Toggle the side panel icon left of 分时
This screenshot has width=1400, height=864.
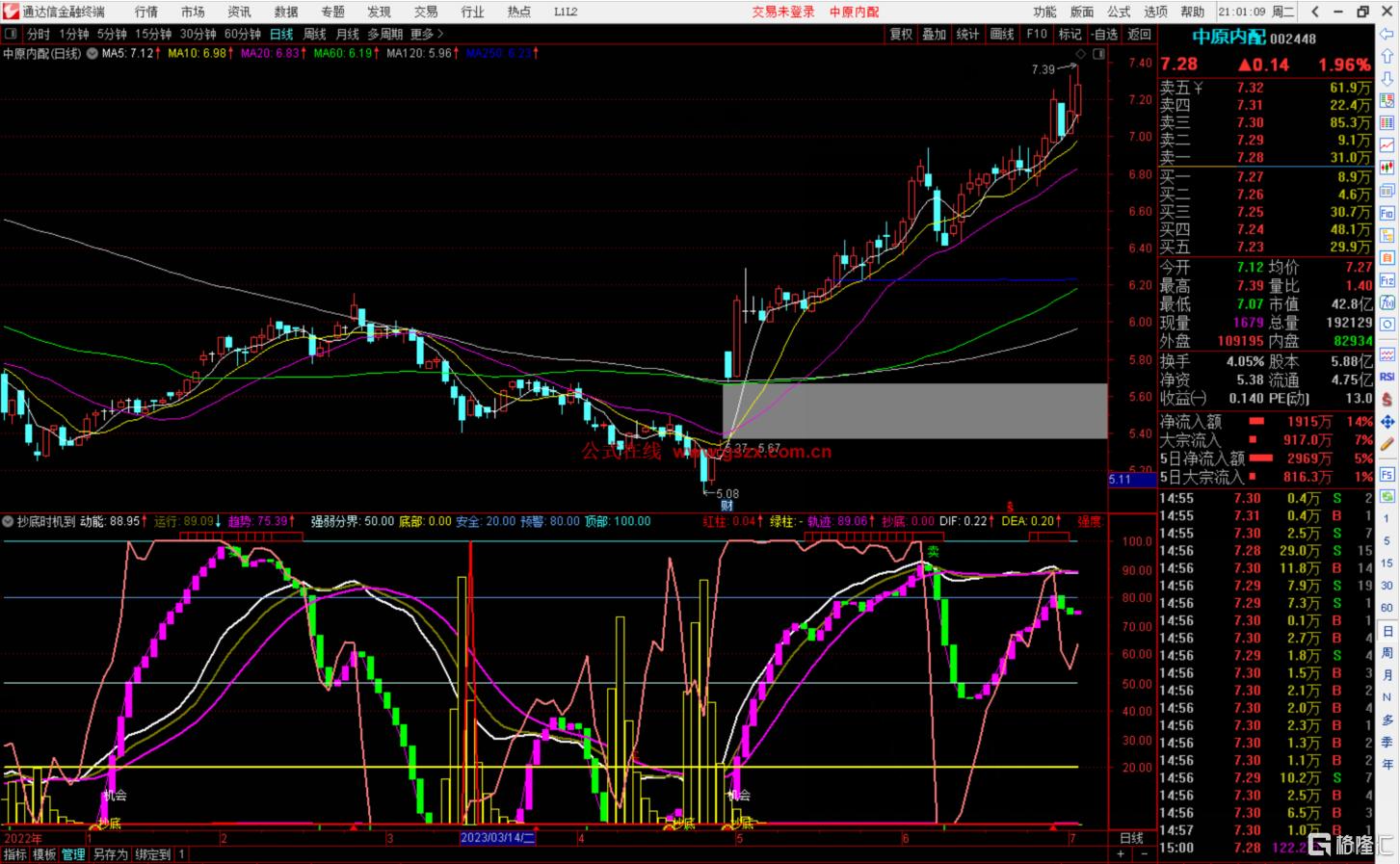(13, 34)
